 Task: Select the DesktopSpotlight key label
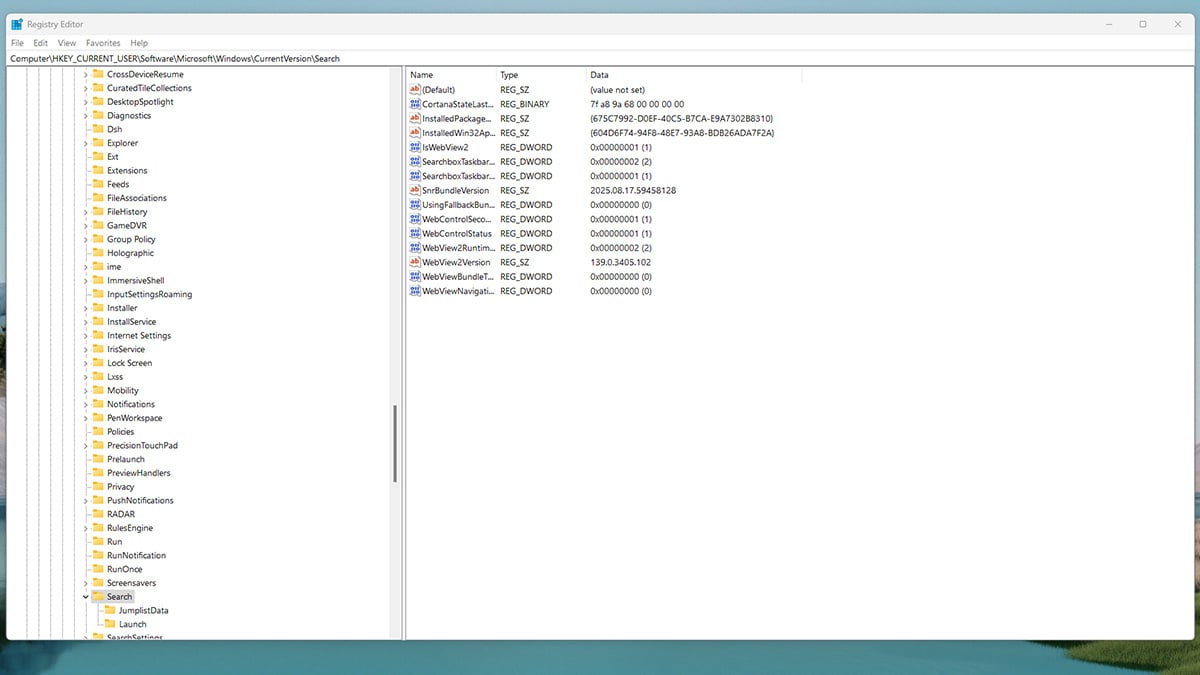tap(140, 102)
